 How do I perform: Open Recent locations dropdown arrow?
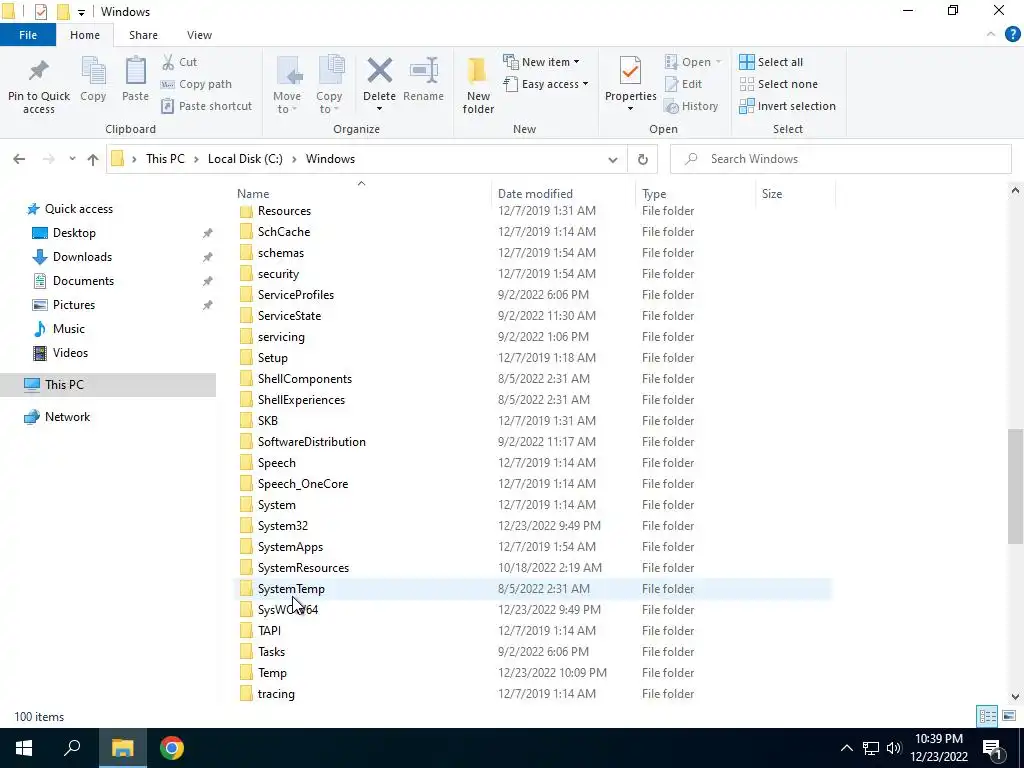coord(72,159)
